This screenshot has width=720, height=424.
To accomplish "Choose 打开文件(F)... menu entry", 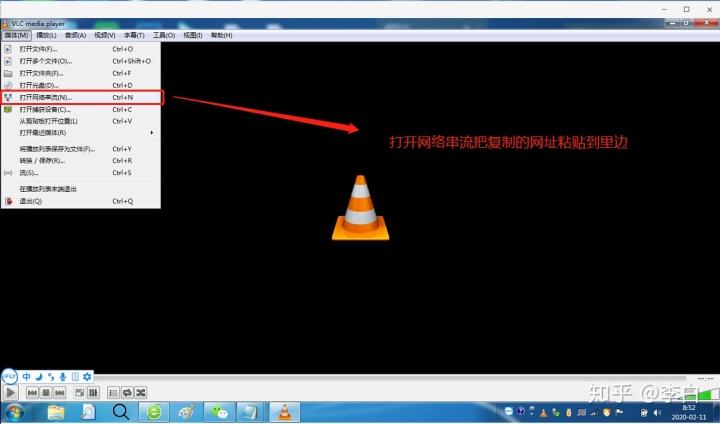I will [x=81, y=49].
